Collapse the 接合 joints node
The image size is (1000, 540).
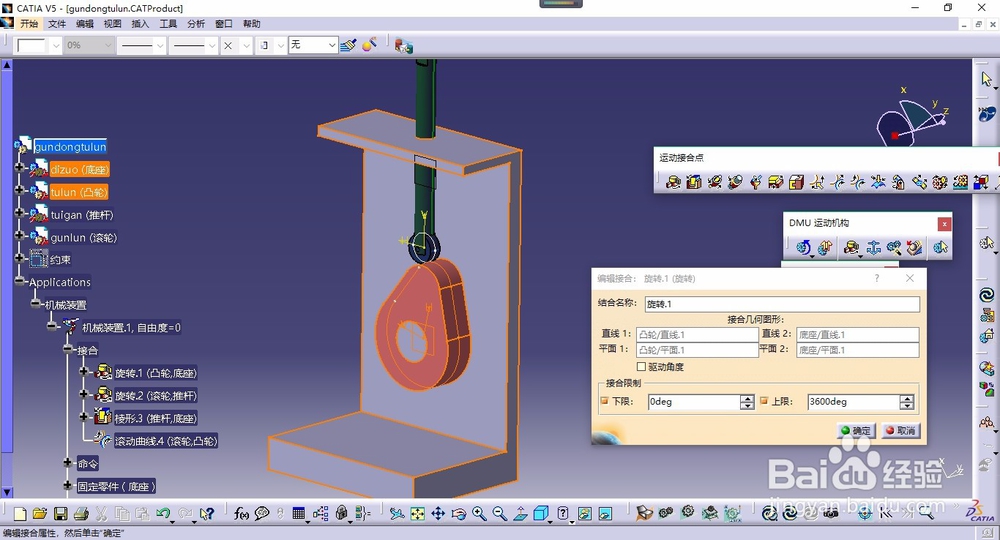point(68,349)
